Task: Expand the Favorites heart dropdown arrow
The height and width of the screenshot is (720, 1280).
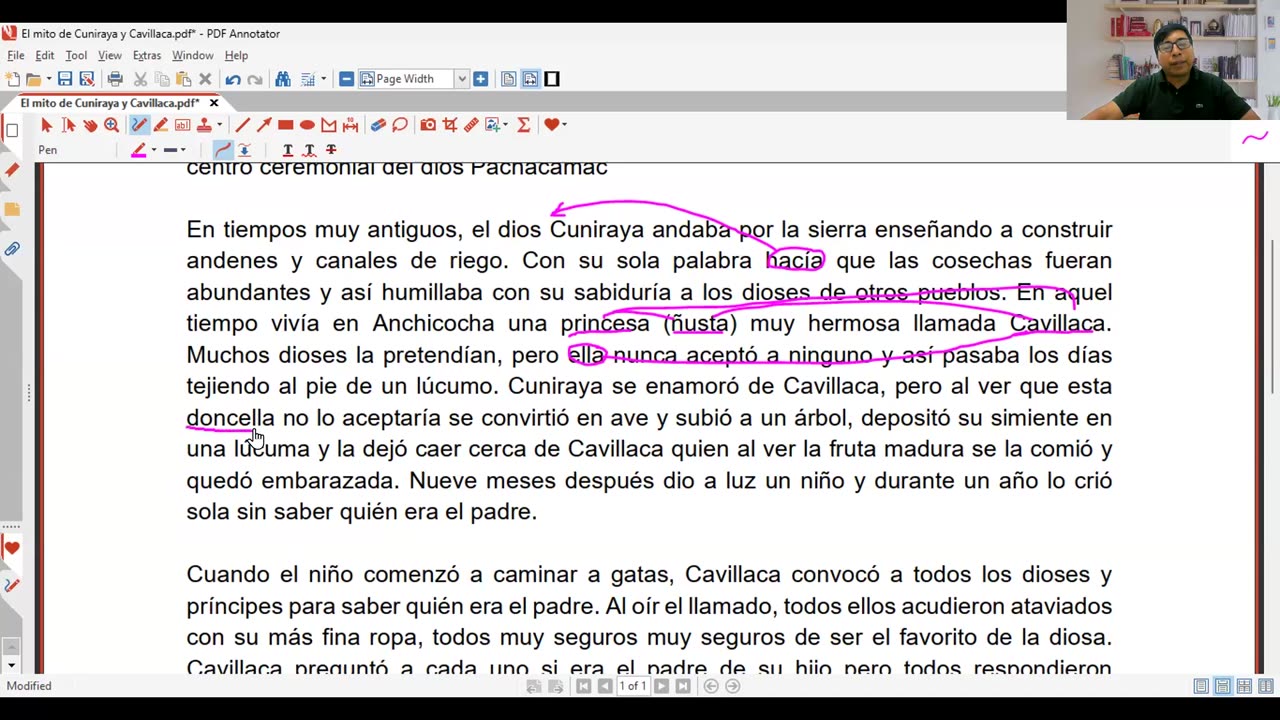Action: 565,125
